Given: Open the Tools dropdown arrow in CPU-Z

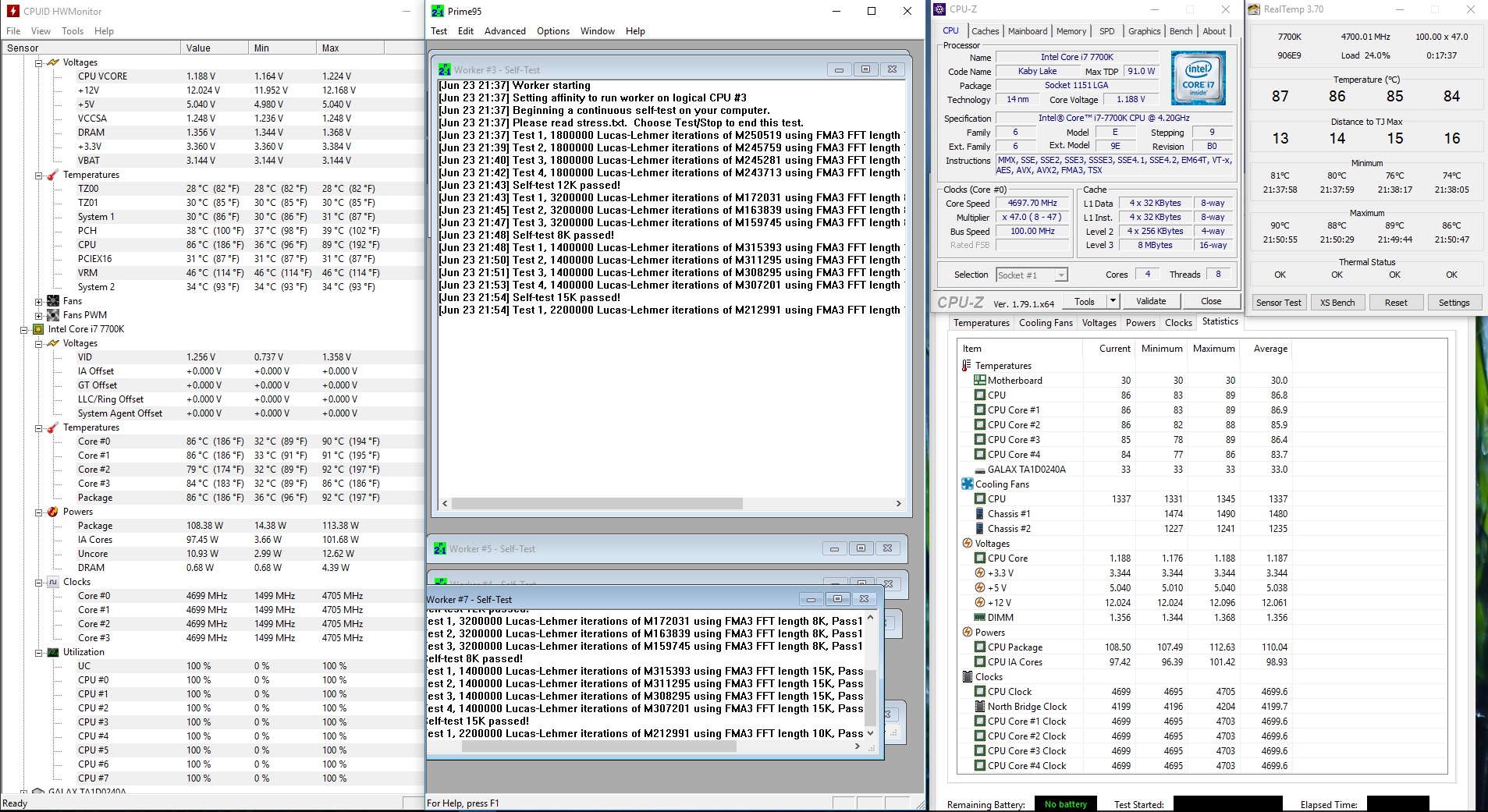Looking at the screenshot, I should tap(1113, 301).
